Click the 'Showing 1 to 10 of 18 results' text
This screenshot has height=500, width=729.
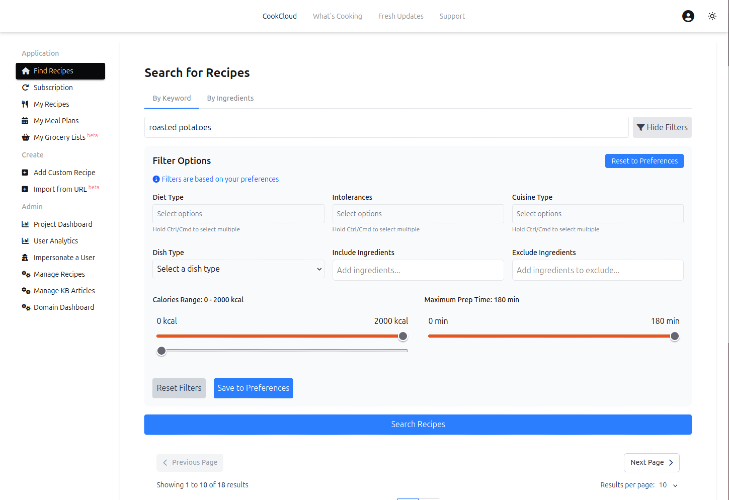pyautogui.click(x=203, y=485)
